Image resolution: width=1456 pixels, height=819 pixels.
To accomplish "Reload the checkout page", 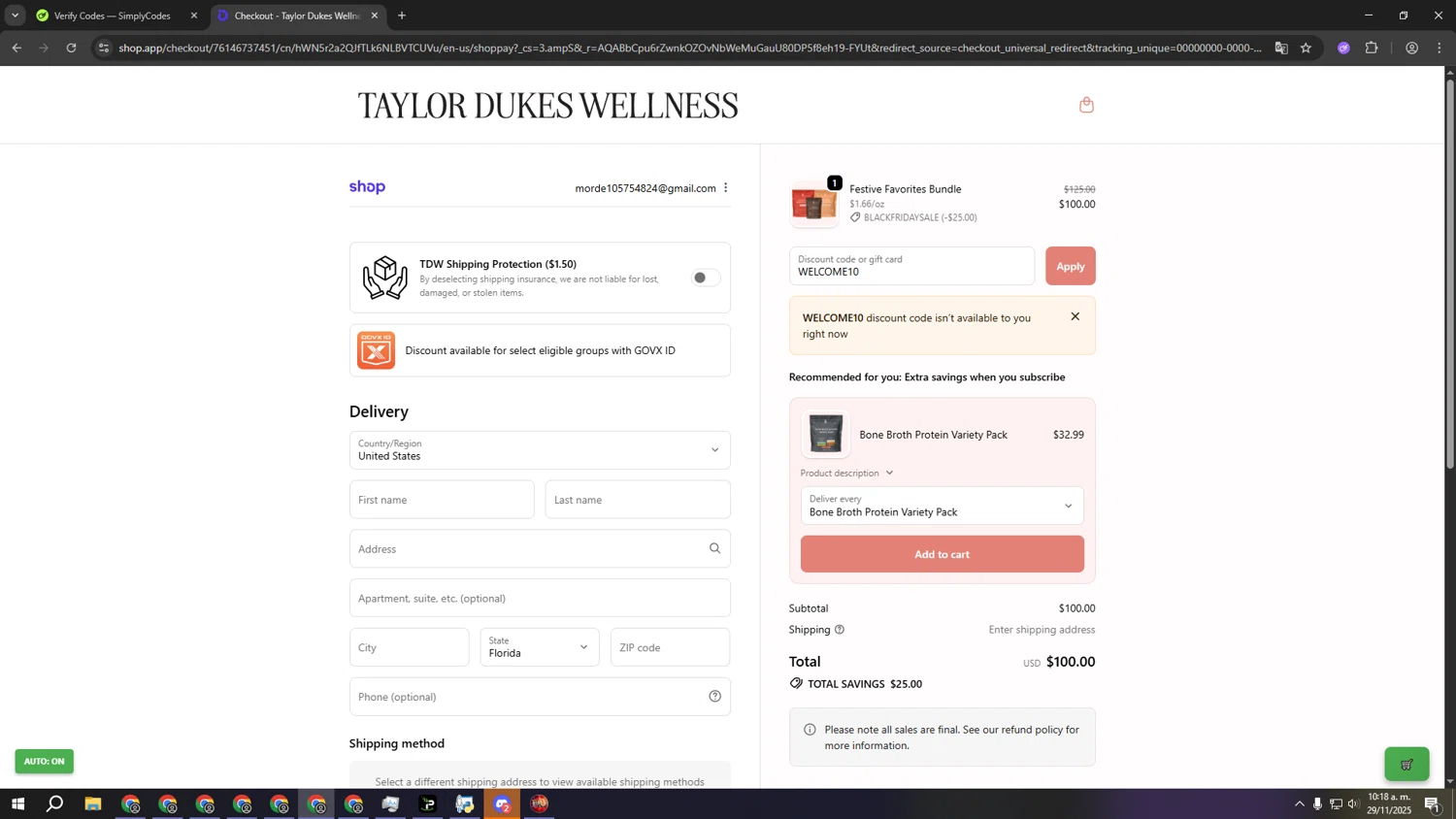I will coord(71,48).
